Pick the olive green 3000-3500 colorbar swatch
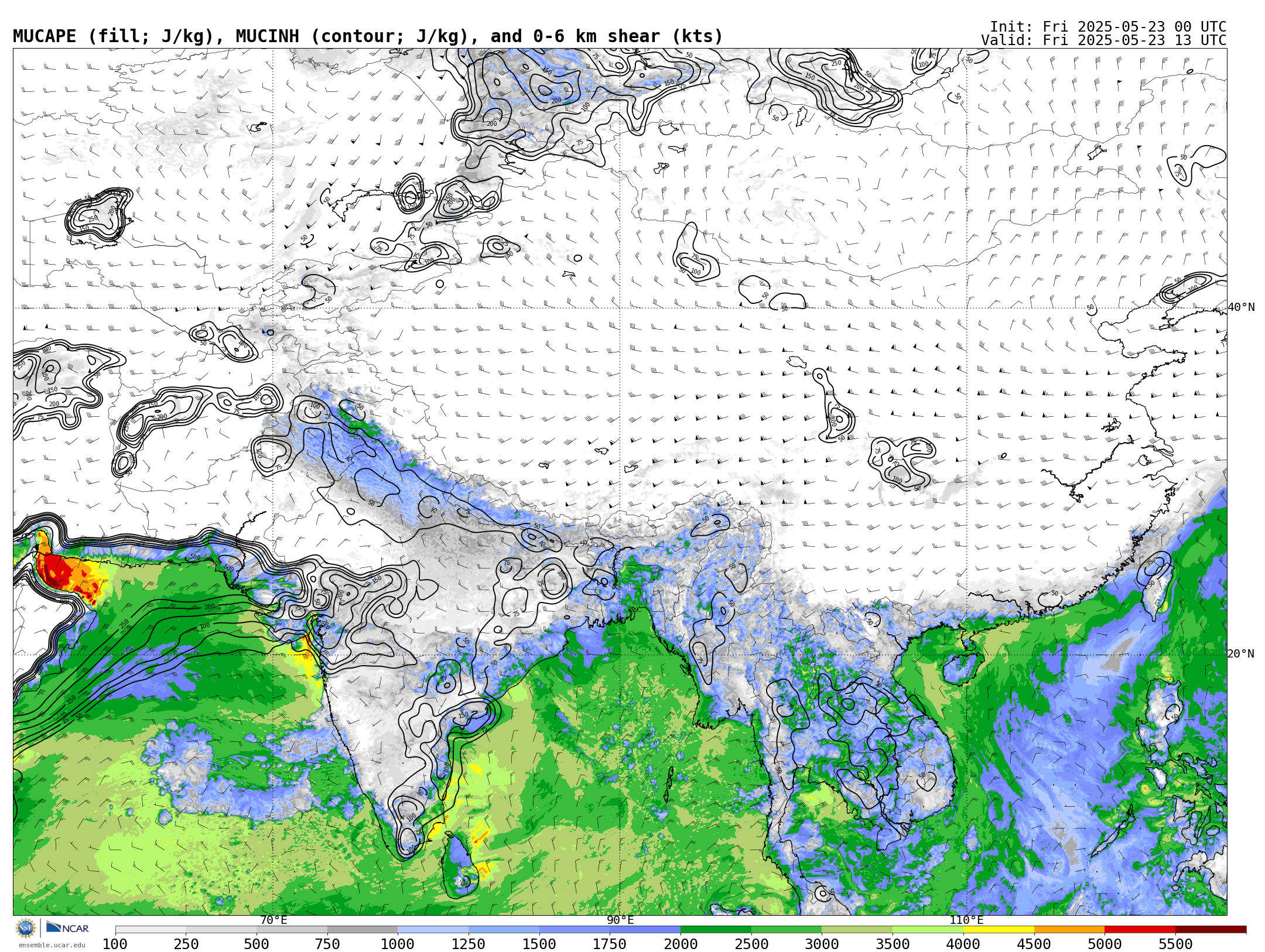 857,930
